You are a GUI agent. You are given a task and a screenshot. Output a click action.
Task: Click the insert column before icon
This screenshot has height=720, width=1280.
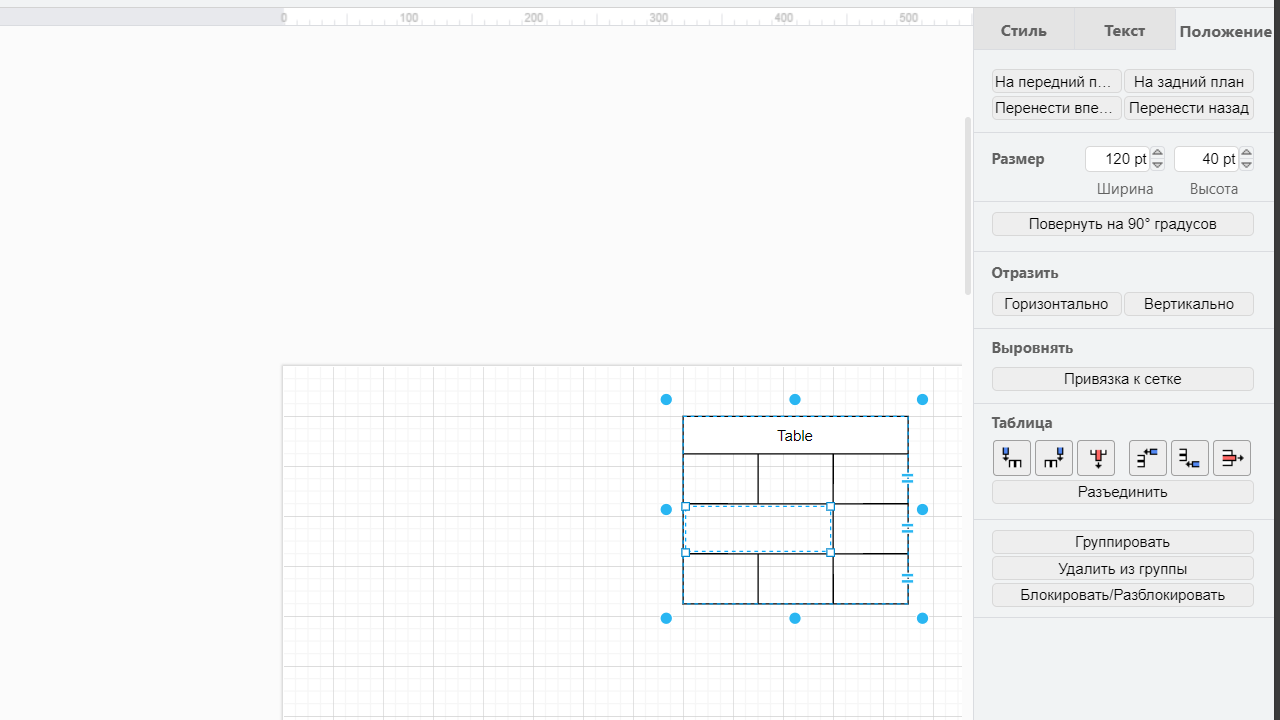pyautogui.click(x=1011, y=458)
